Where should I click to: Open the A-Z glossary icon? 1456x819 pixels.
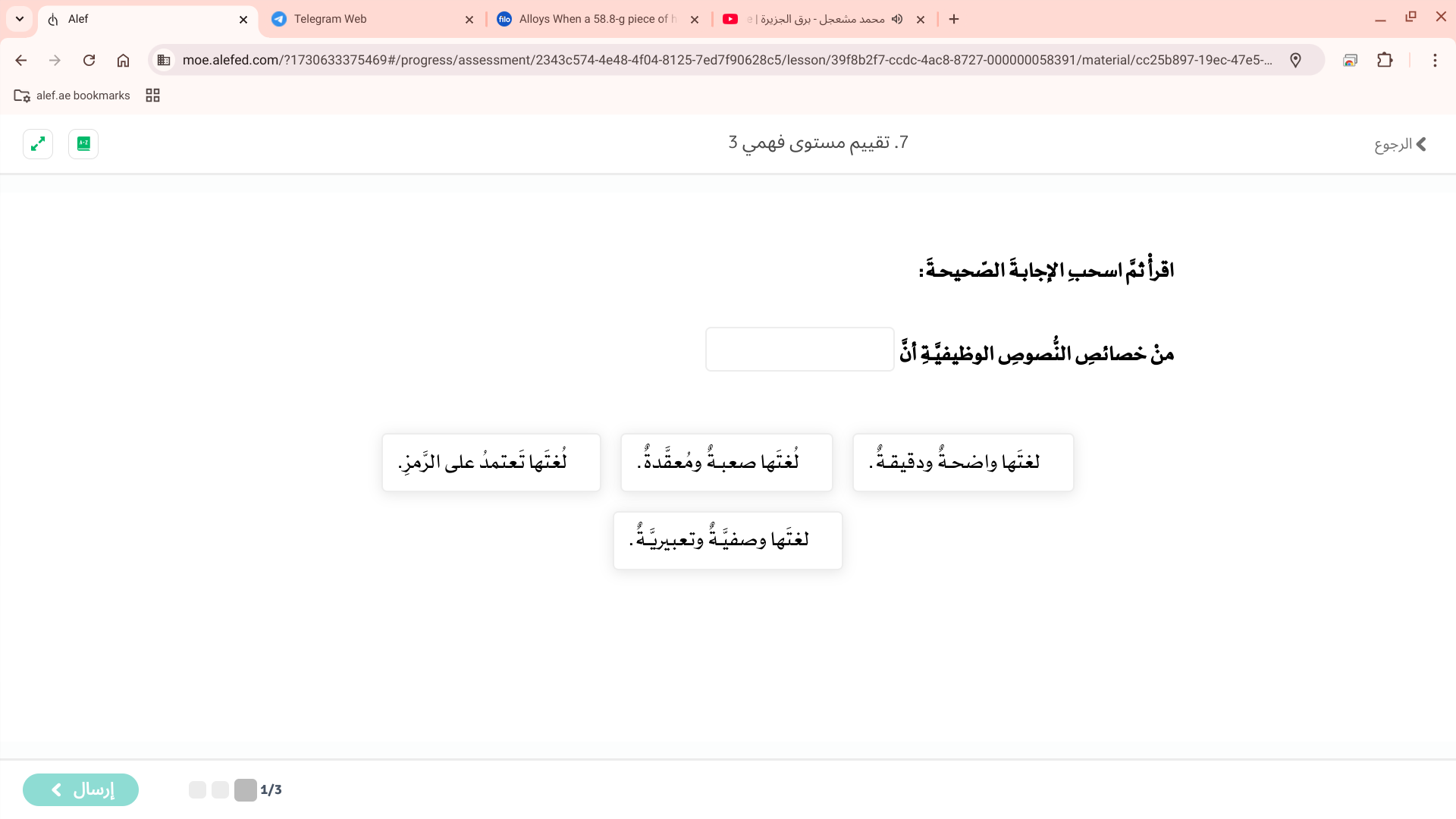83,144
